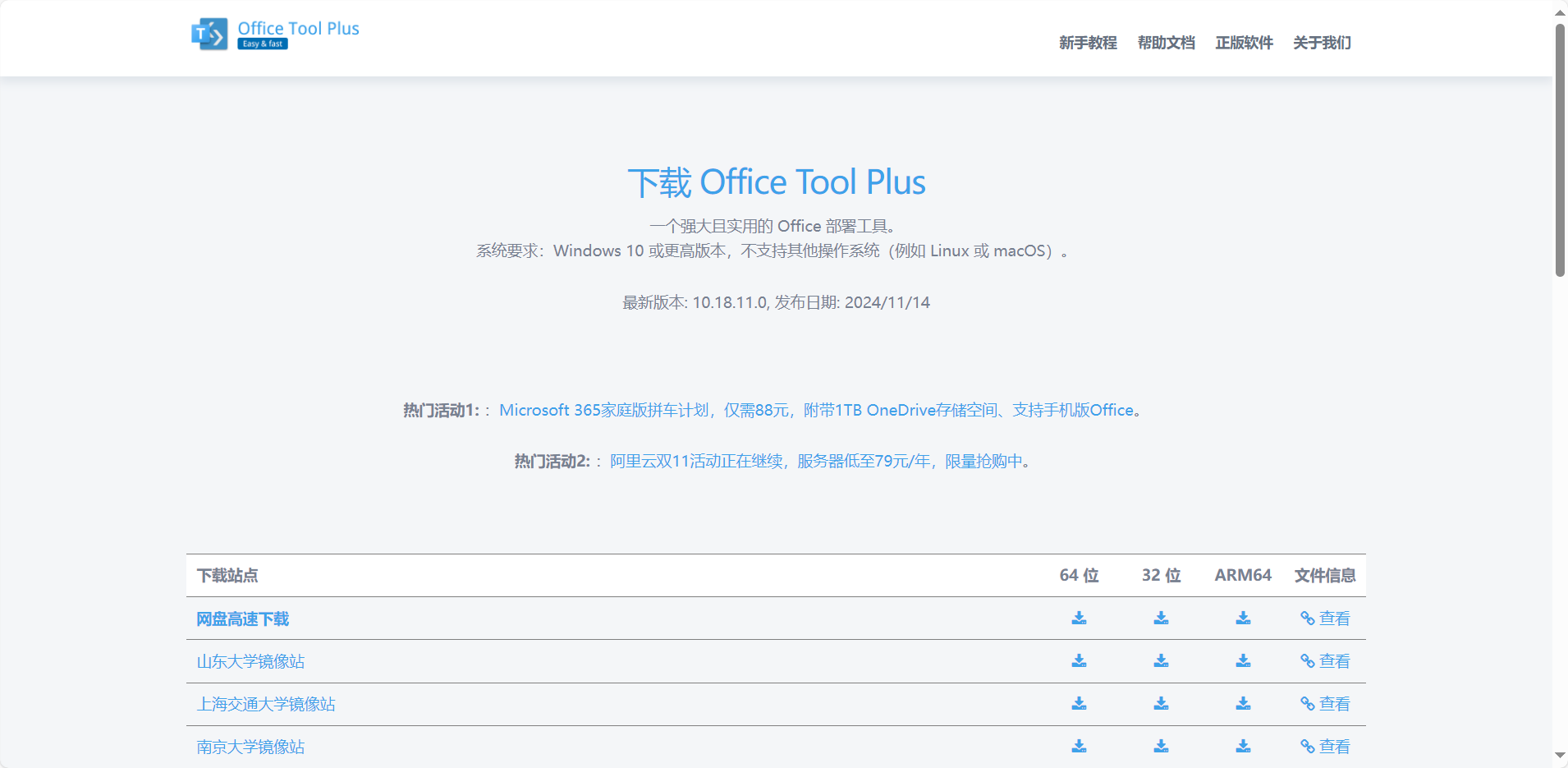
Task: Click the 热门活动1 label
Action: 441,410
